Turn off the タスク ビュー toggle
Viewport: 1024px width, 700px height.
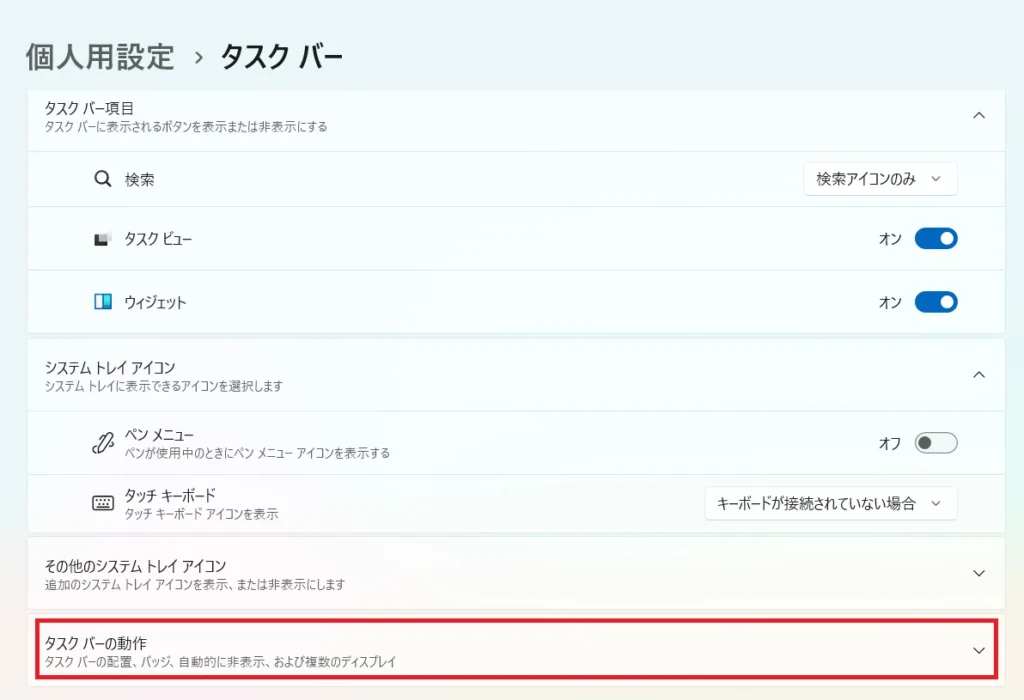click(936, 239)
